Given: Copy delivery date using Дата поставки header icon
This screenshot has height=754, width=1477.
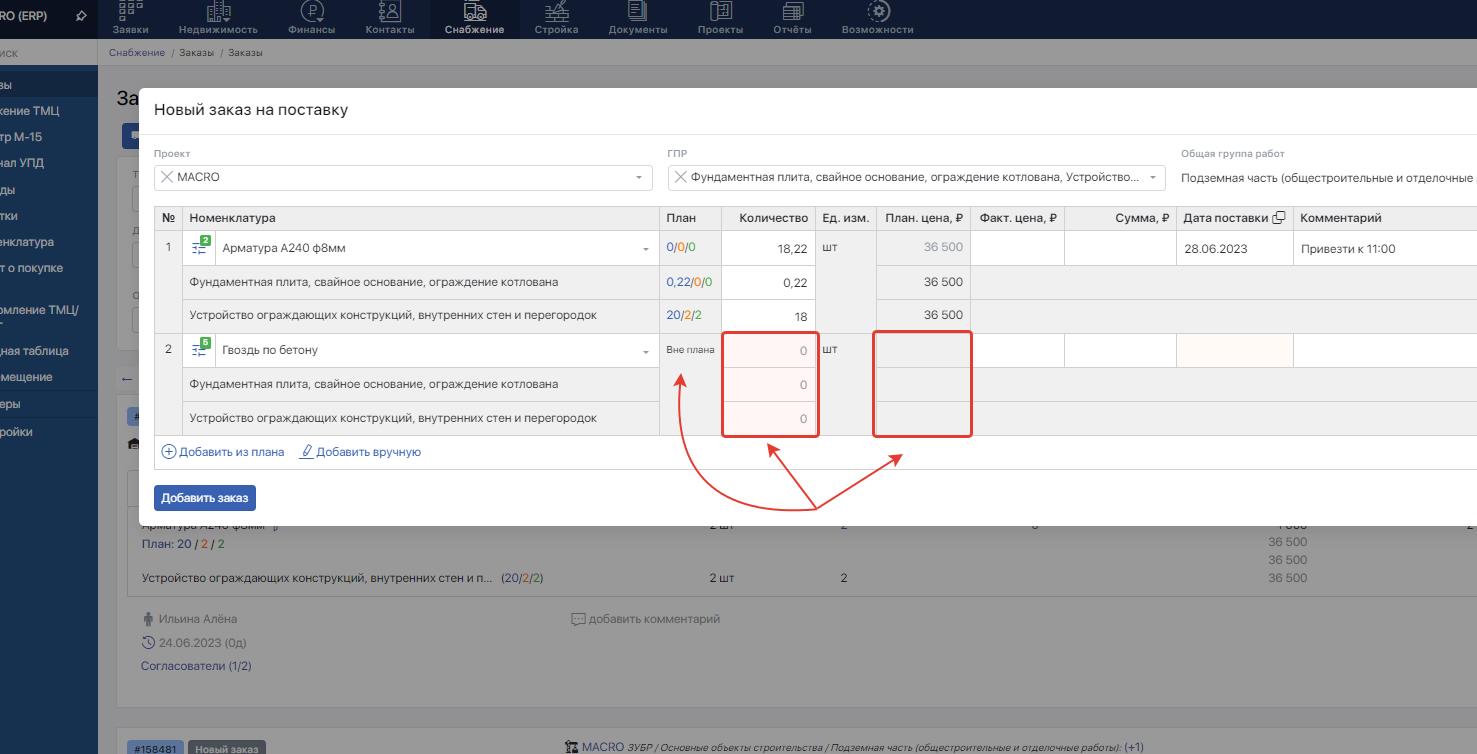Looking at the screenshot, I should click(x=1278, y=218).
